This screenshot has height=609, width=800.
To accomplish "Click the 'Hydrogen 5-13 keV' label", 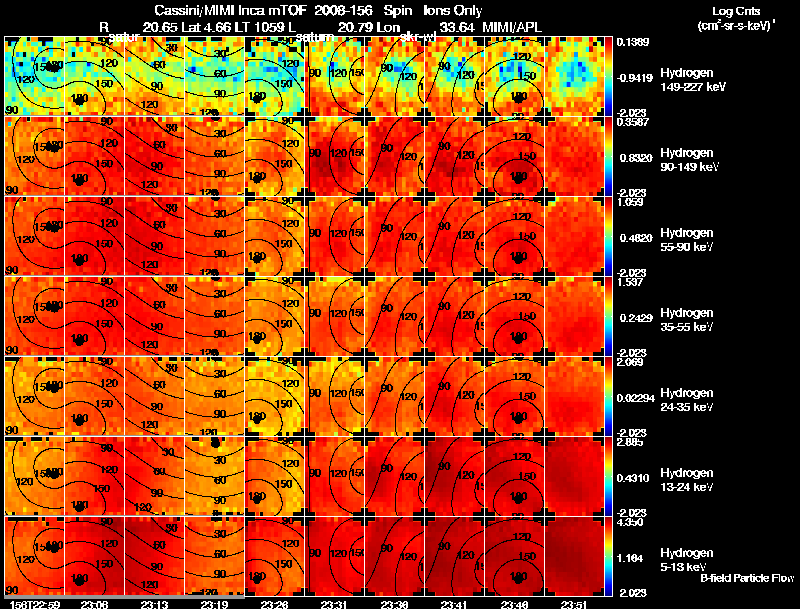I will [687, 560].
